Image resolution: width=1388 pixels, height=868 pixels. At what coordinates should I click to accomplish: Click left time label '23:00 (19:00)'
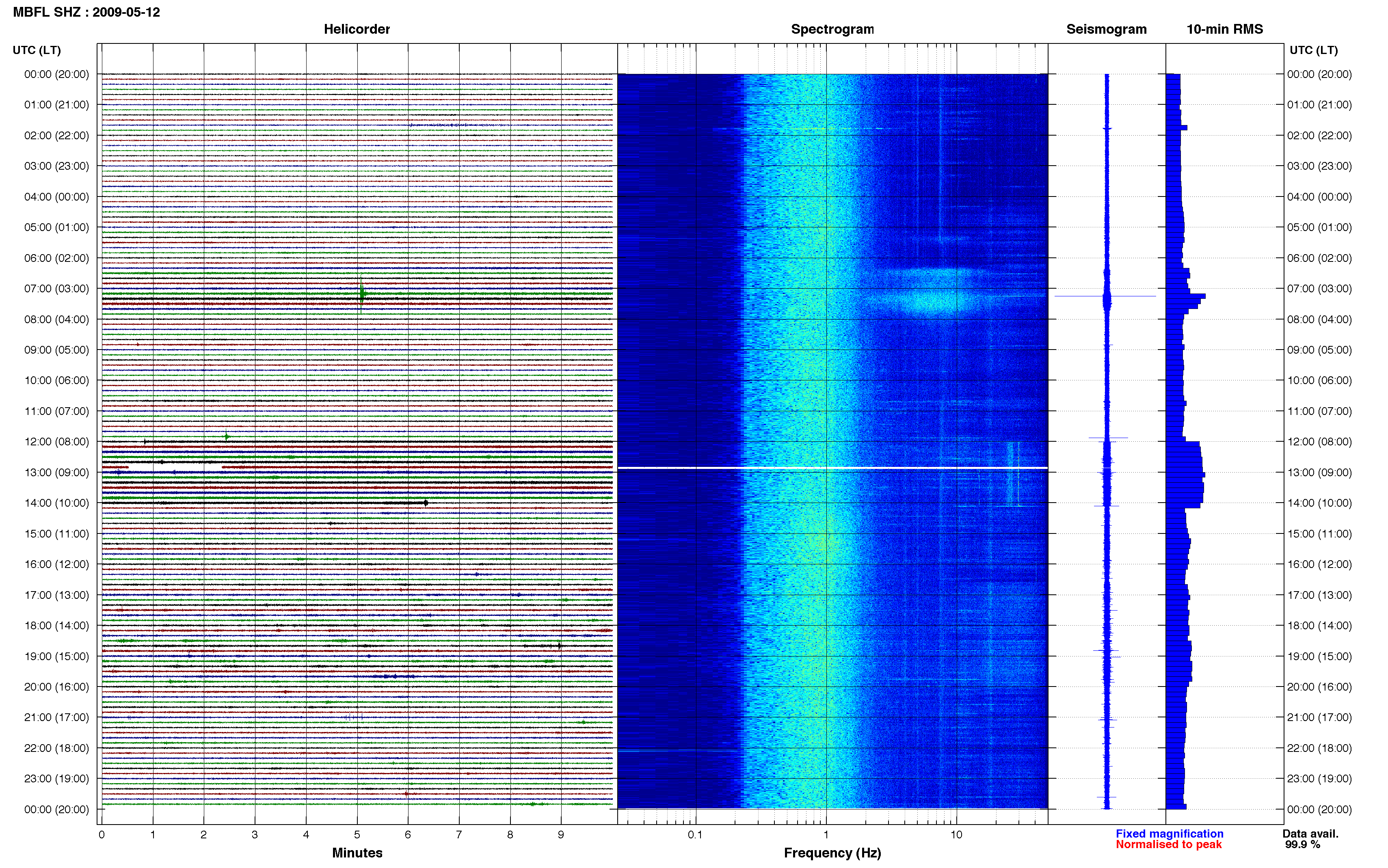point(56,778)
